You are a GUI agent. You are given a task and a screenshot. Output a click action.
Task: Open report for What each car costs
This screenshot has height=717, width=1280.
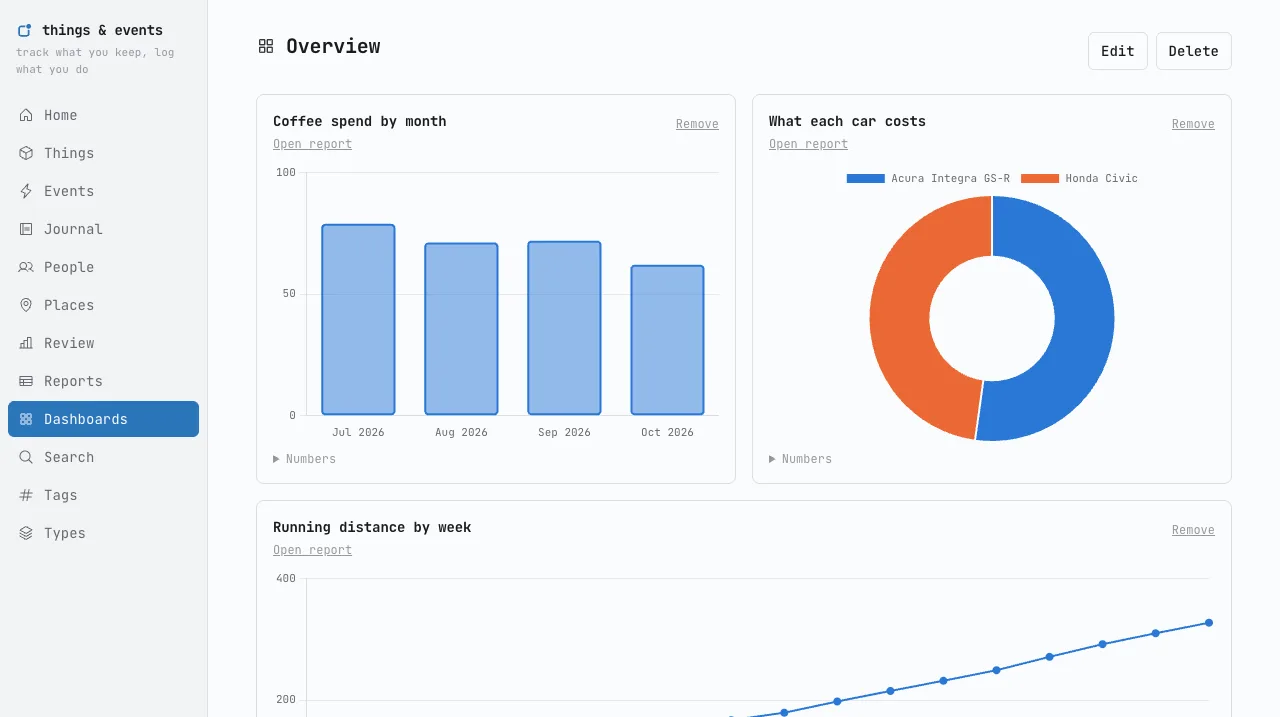808,144
